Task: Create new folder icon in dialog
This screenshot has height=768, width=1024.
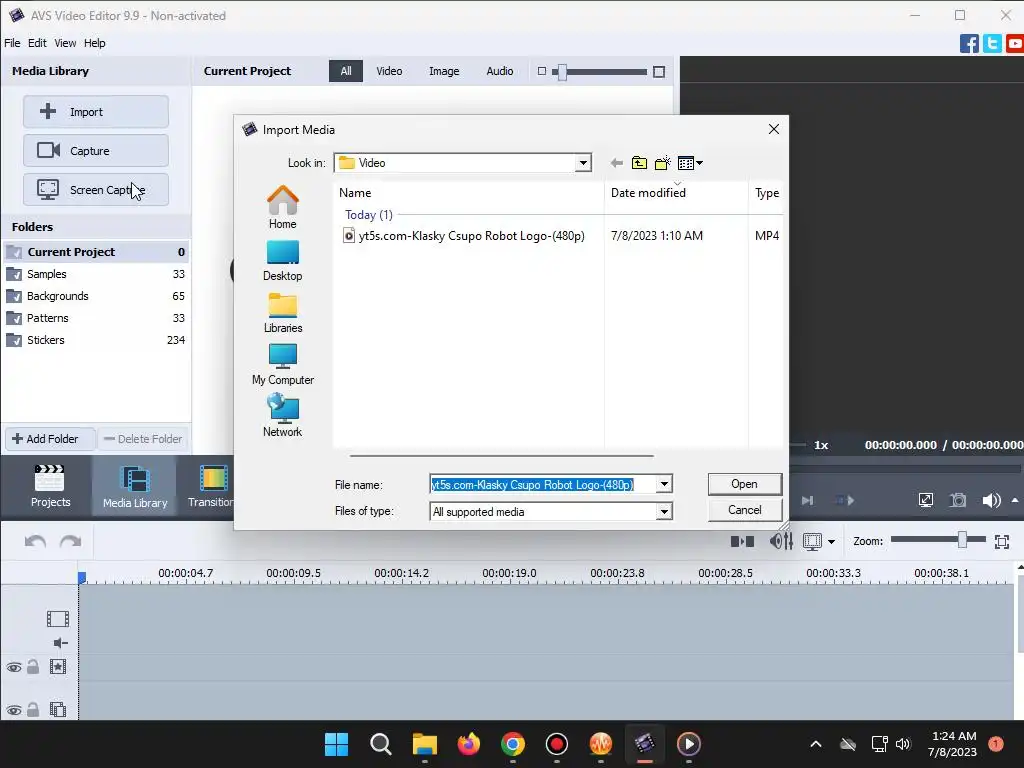Action: point(663,163)
